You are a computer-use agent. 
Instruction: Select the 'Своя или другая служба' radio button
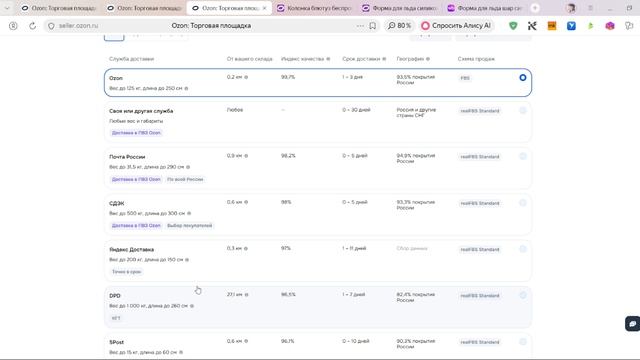[x=522, y=111]
